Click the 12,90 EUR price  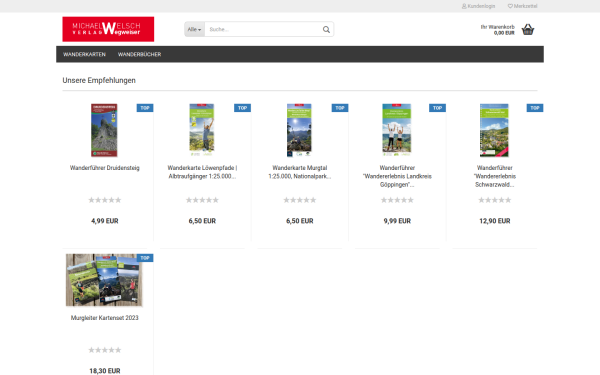click(495, 221)
